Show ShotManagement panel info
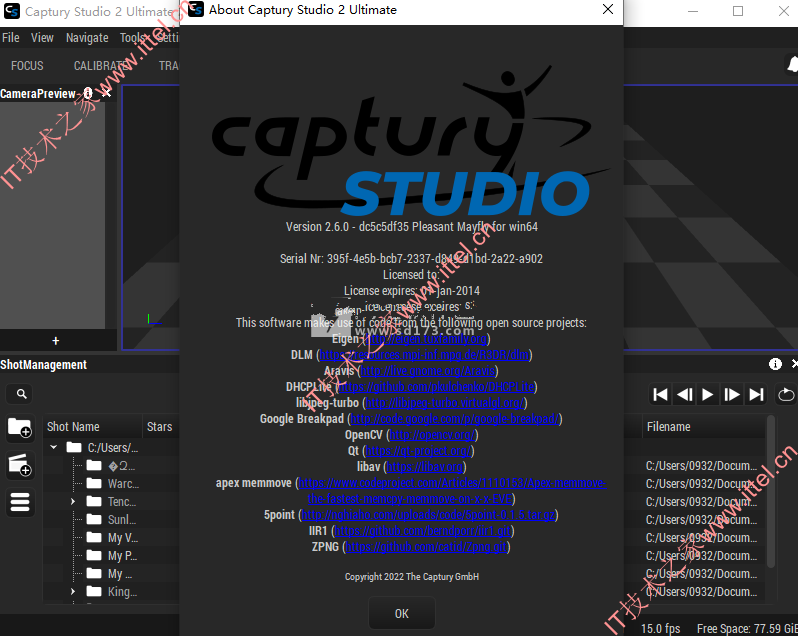Screen dimensions: 798x636 (x=775, y=364)
